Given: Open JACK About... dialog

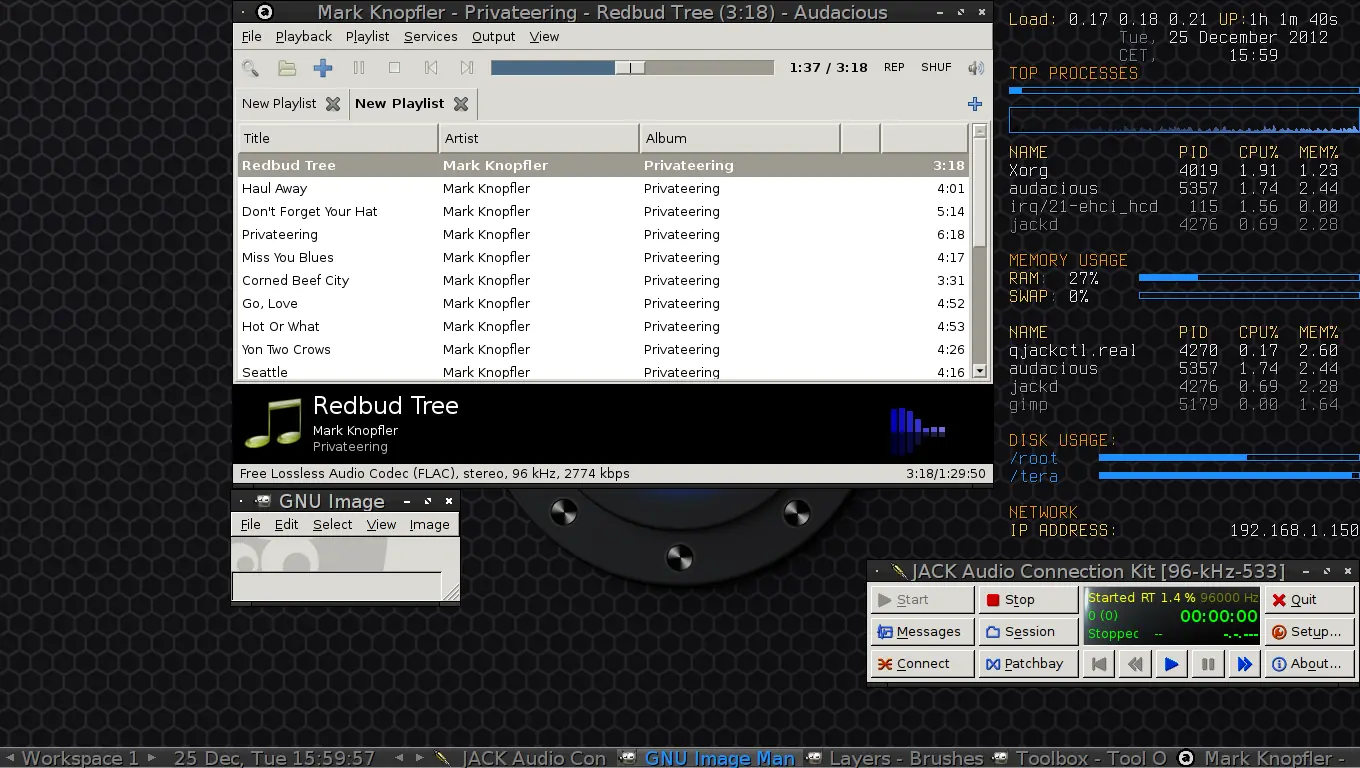Looking at the screenshot, I should 1309,664.
